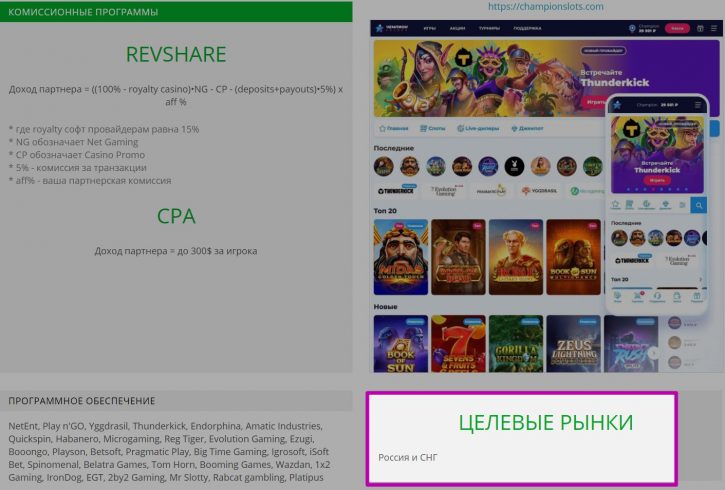Click the rank badge icon beside balance
This screenshot has height=490, width=725.
[632, 28]
